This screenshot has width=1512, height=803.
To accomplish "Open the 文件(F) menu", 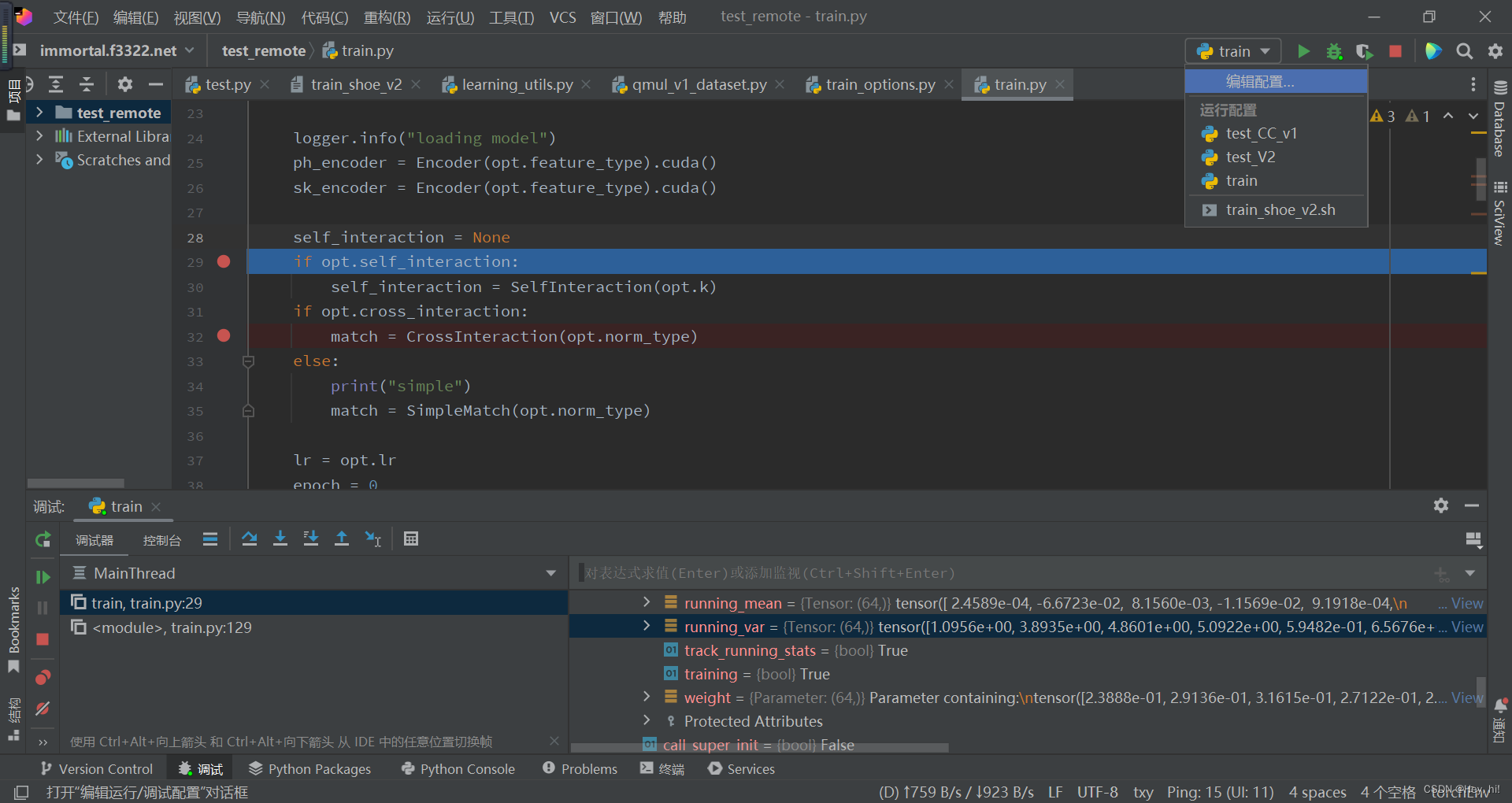I will pyautogui.click(x=76, y=17).
